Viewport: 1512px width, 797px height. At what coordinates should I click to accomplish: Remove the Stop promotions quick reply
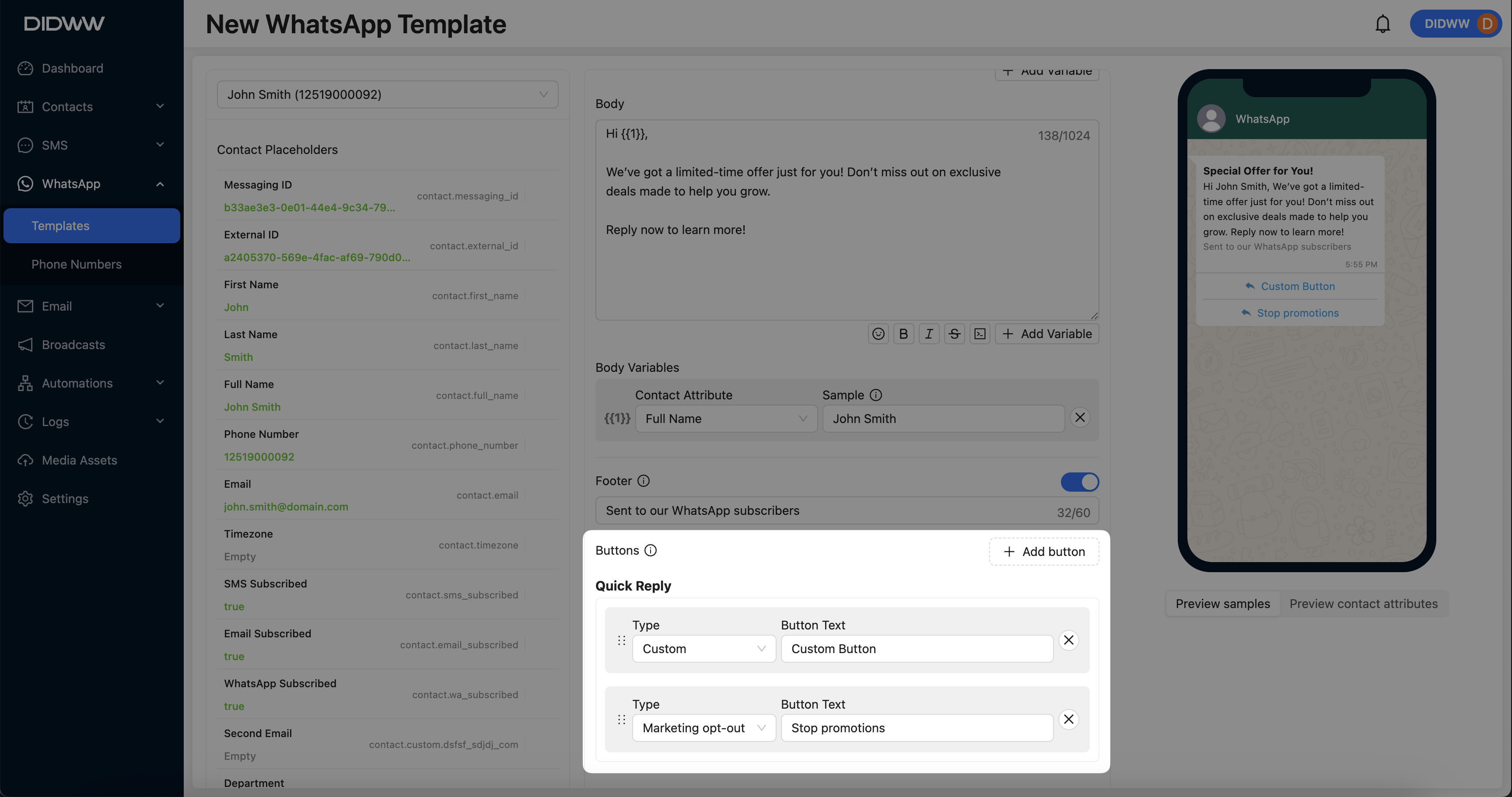point(1068,719)
